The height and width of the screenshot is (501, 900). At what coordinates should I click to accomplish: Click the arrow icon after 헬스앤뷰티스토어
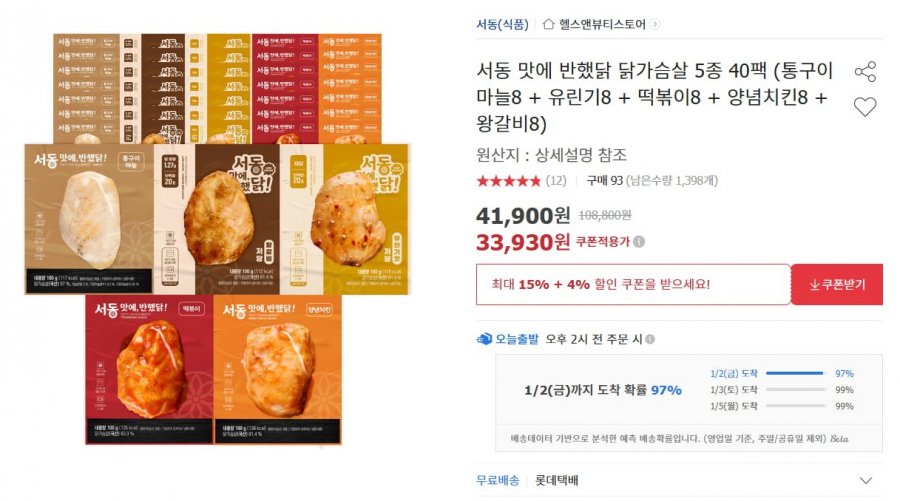click(655, 24)
